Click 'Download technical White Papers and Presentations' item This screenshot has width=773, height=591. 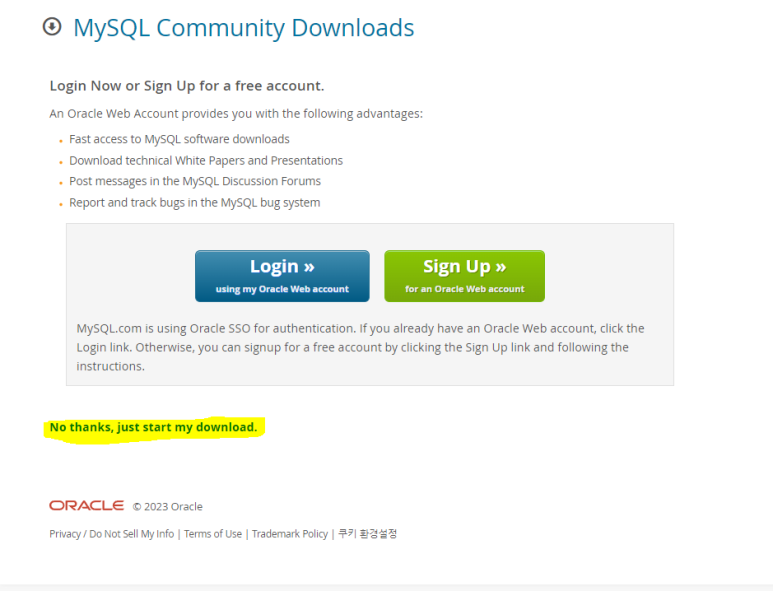(x=206, y=161)
